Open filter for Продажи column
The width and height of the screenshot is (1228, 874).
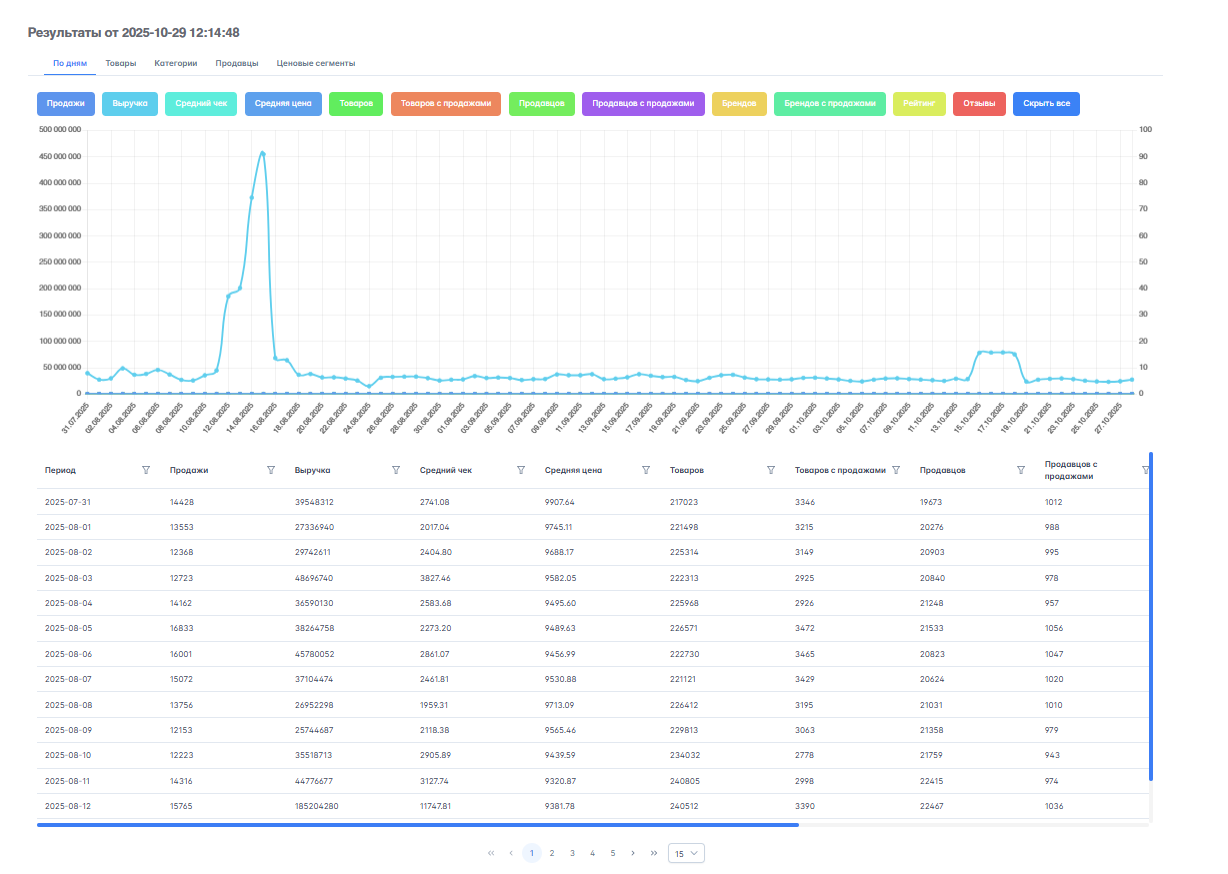(271, 470)
